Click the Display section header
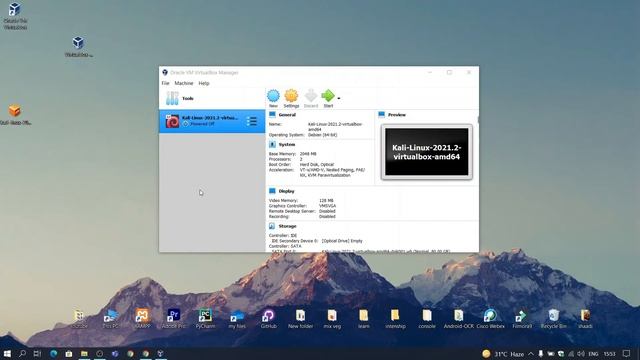Viewport: 640px width, 360px height. click(286, 191)
